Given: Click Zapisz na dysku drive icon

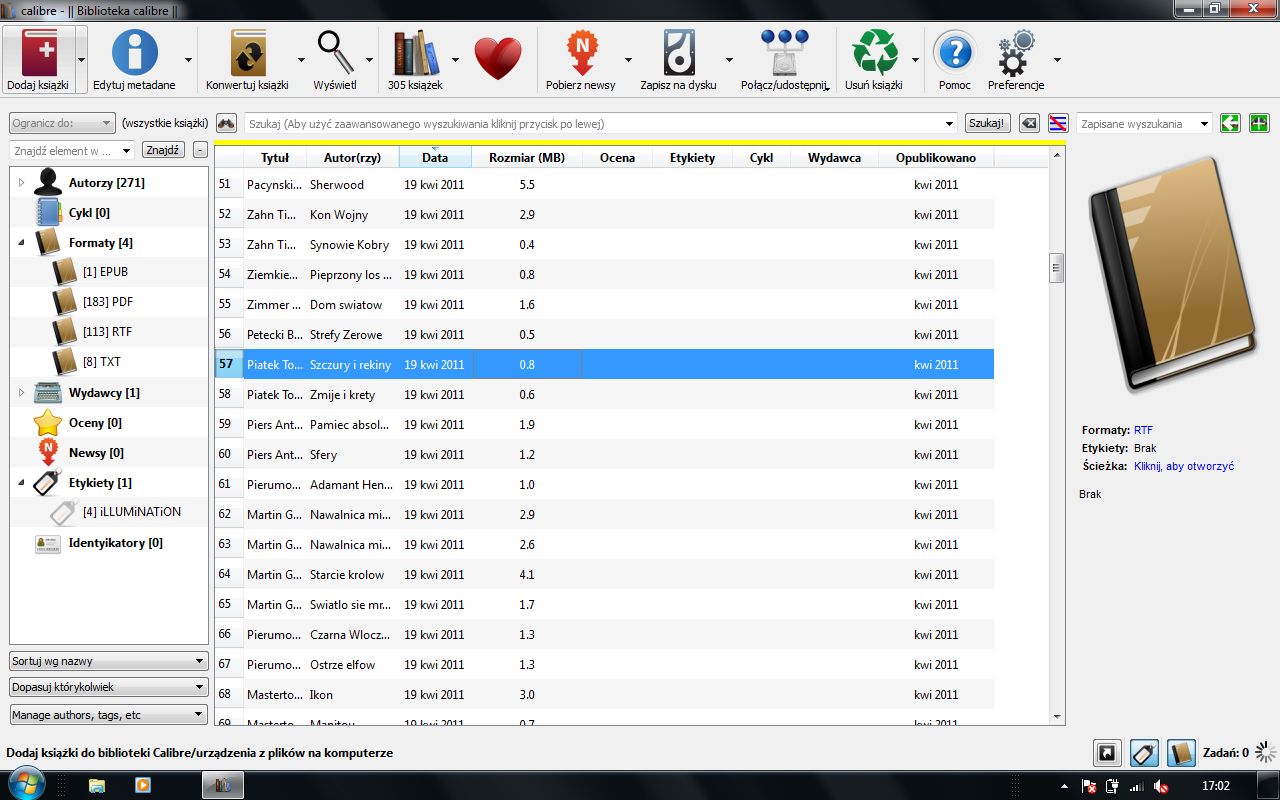Looking at the screenshot, I should 678,53.
